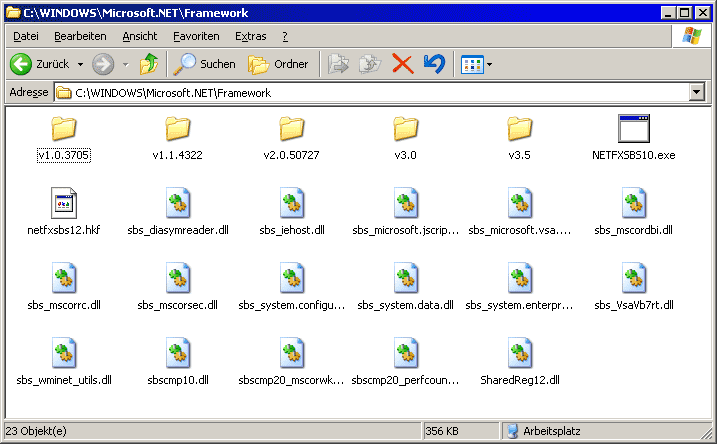Close the Framework explorer window
The image size is (717, 444).
(x=703, y=13)
